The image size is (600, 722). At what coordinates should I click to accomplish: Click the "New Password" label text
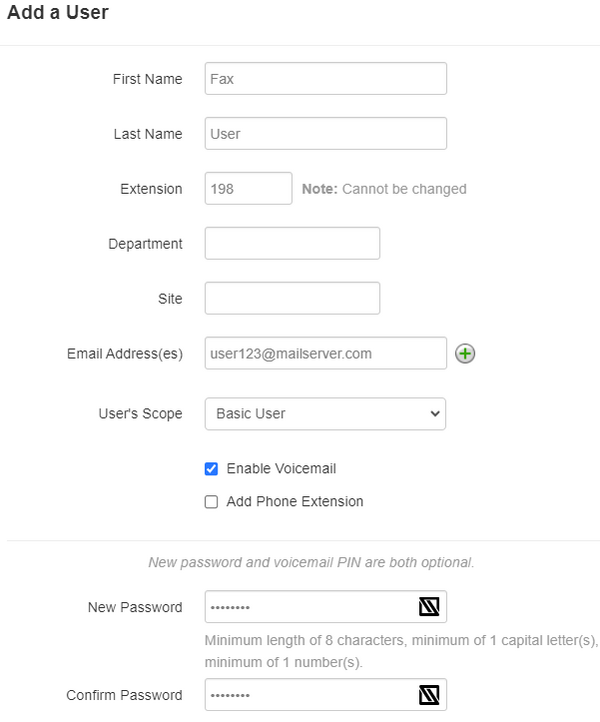(136, 607)
